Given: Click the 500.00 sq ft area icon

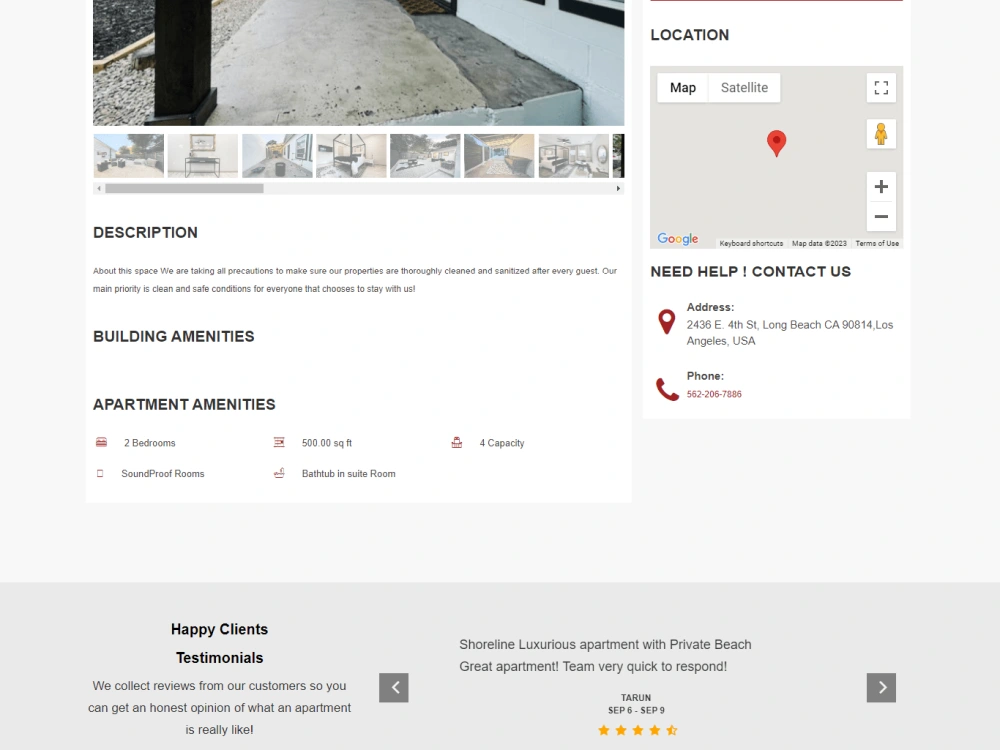Looking at the screenshot, I should point(279,442).
